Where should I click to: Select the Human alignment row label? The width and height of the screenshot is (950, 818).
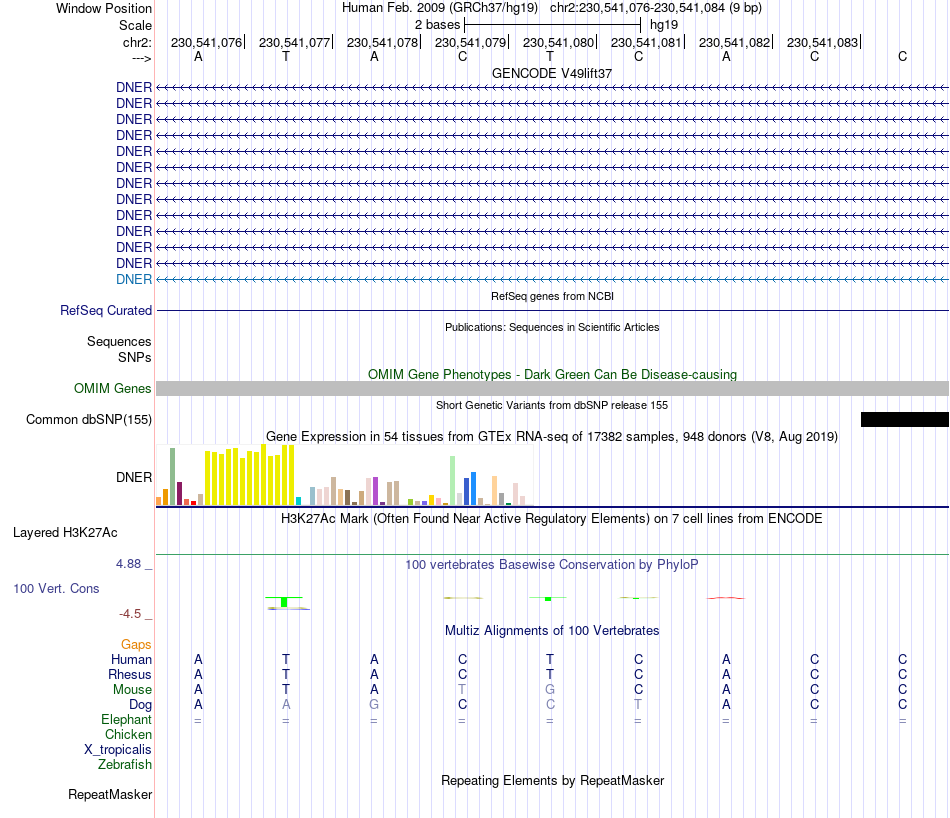(x=131, y=659)
